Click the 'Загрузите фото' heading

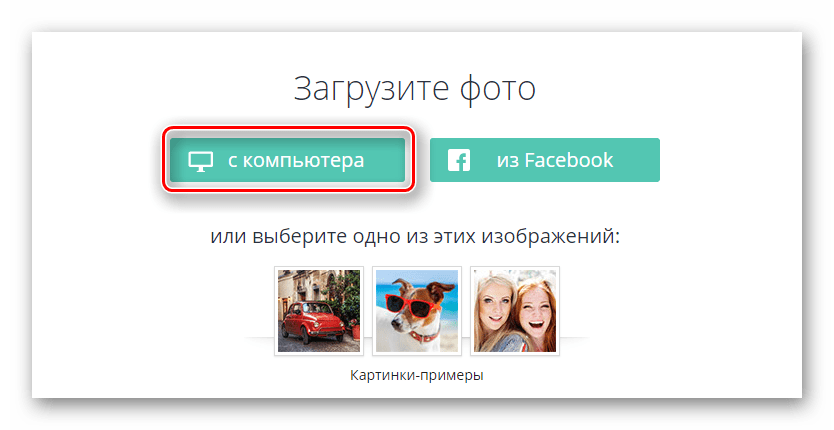415,89
